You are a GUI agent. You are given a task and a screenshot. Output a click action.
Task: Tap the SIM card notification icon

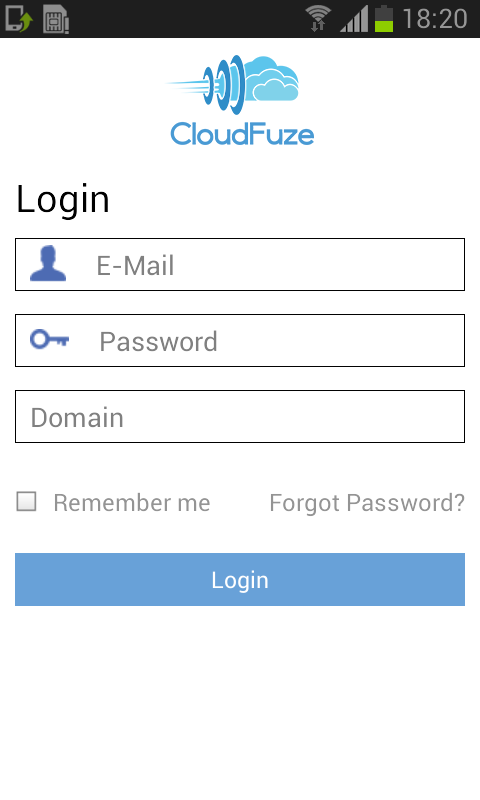(x=56, y=19)
